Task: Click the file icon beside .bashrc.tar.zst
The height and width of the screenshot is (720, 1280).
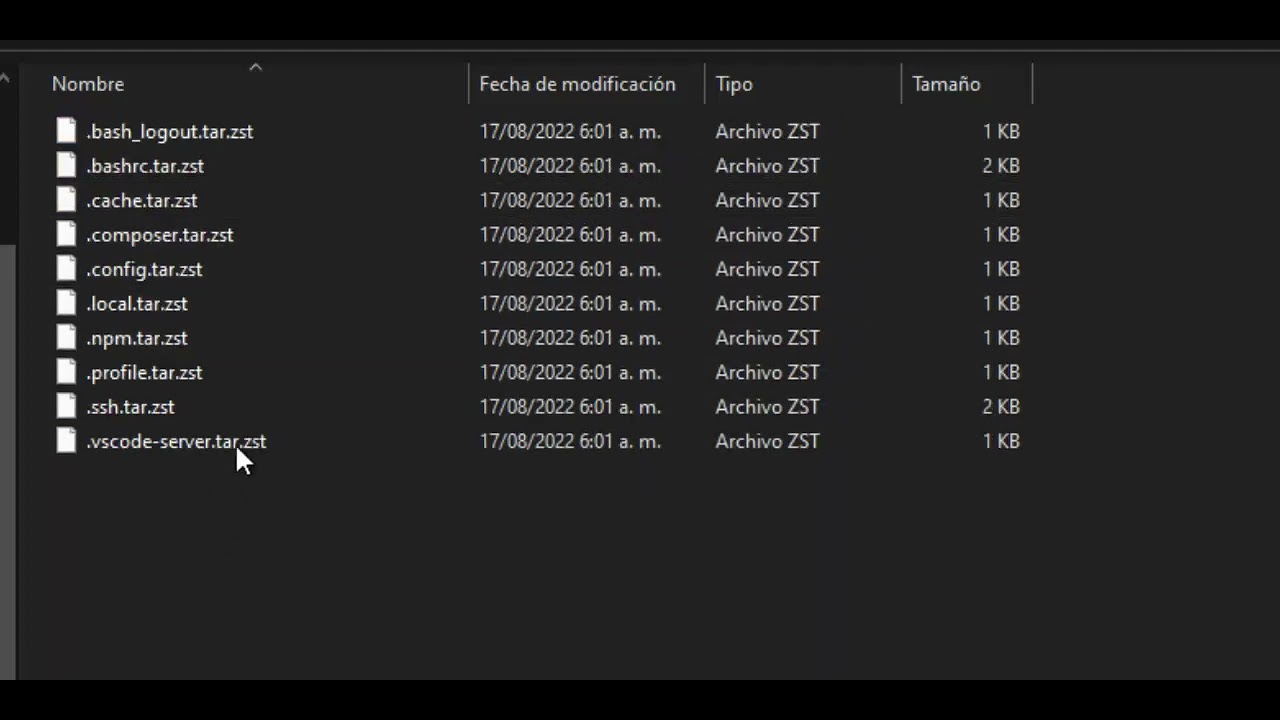Action: [66, 166]
